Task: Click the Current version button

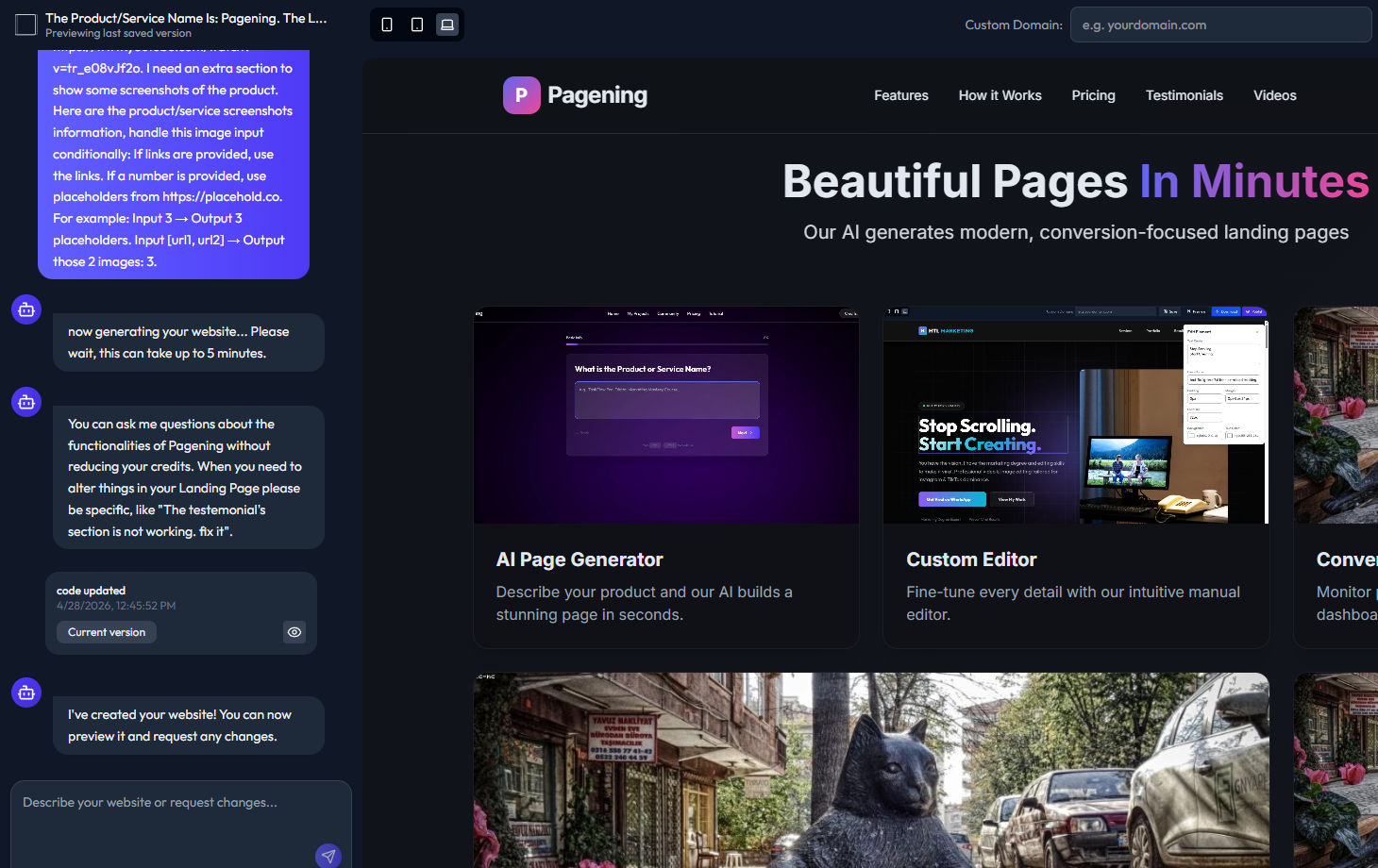Action: click(107, 632)
